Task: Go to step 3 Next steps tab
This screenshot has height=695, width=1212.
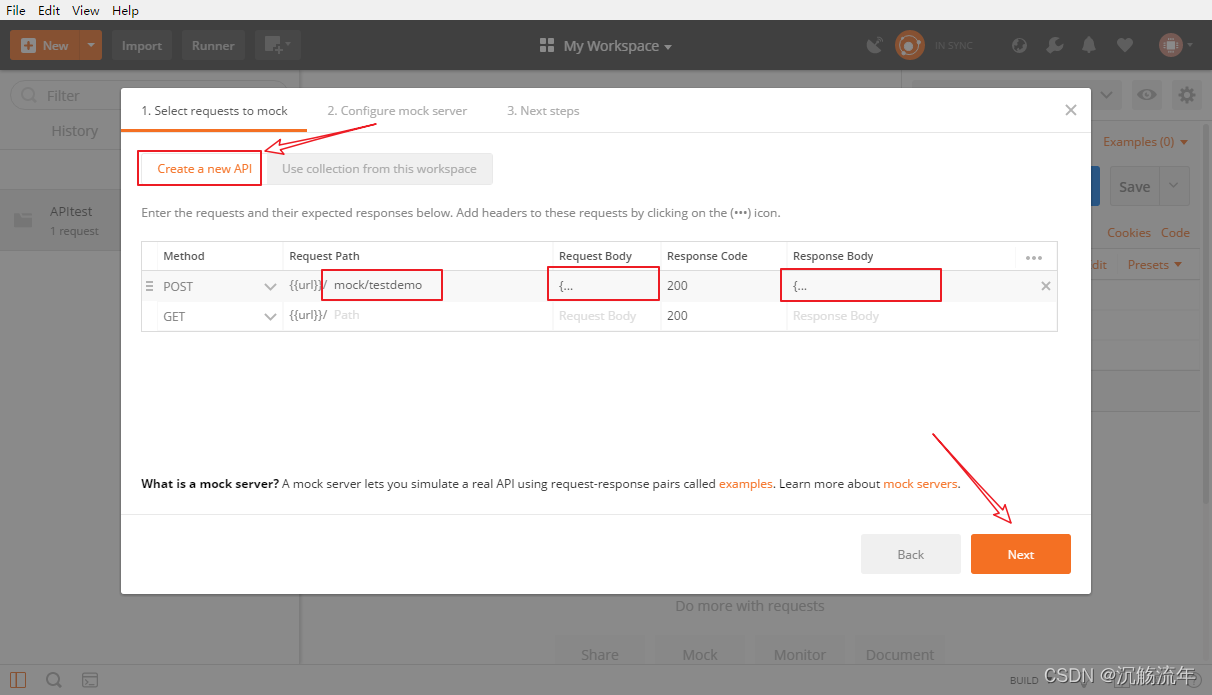Action: [543, 111]
